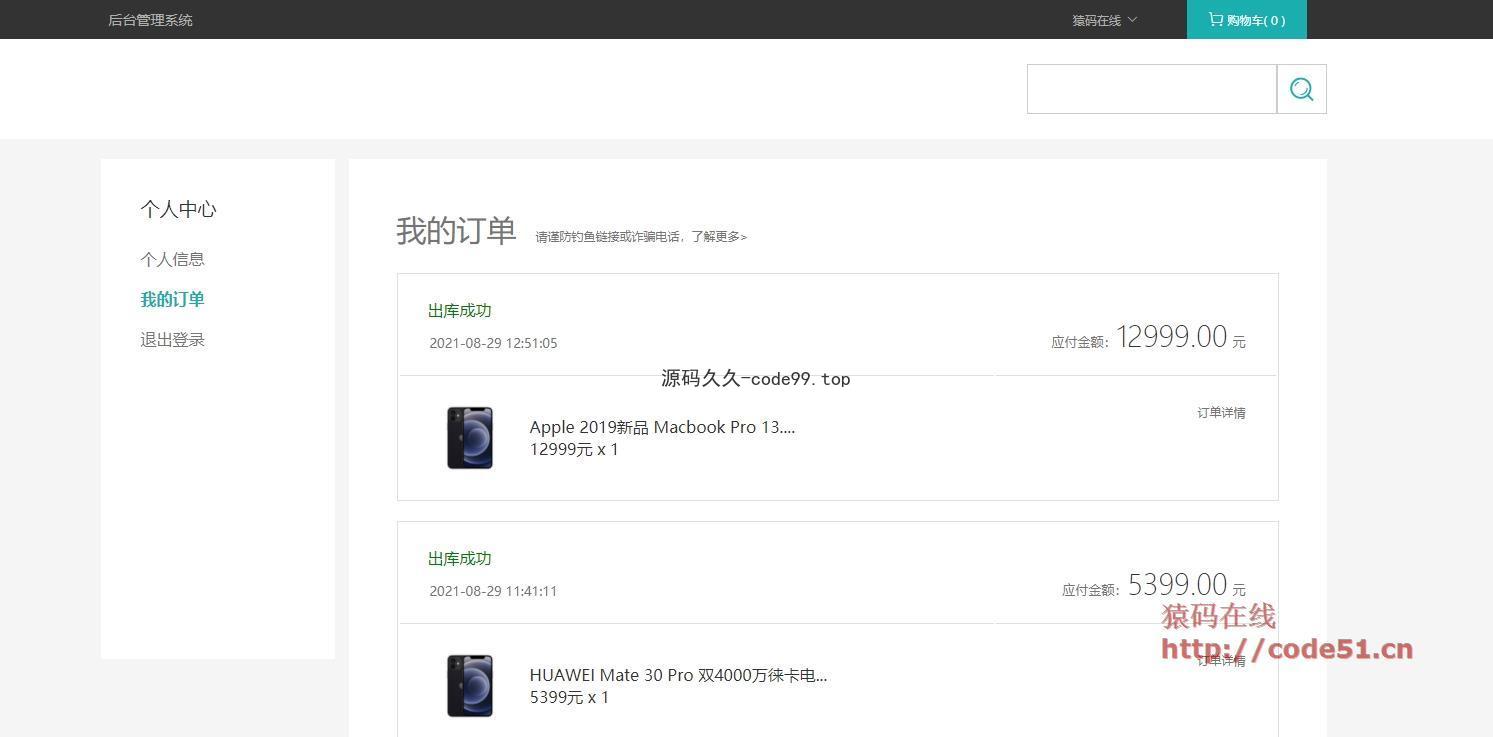Click the magnifier search icon button

coord(1301,89)
